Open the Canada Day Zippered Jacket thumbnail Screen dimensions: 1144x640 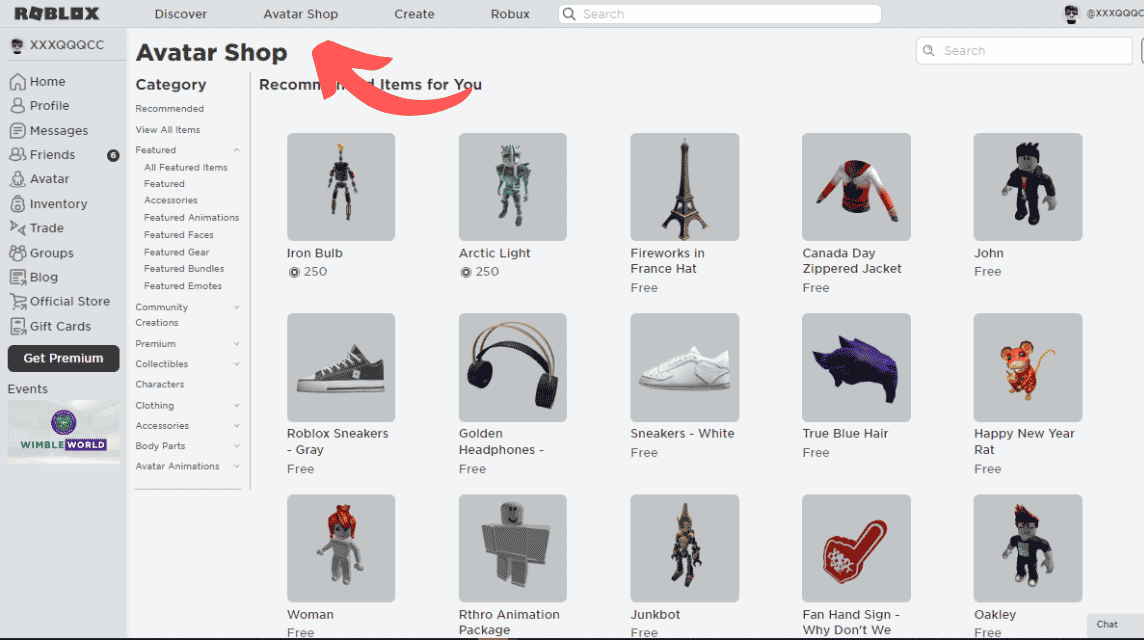(856, 187)
